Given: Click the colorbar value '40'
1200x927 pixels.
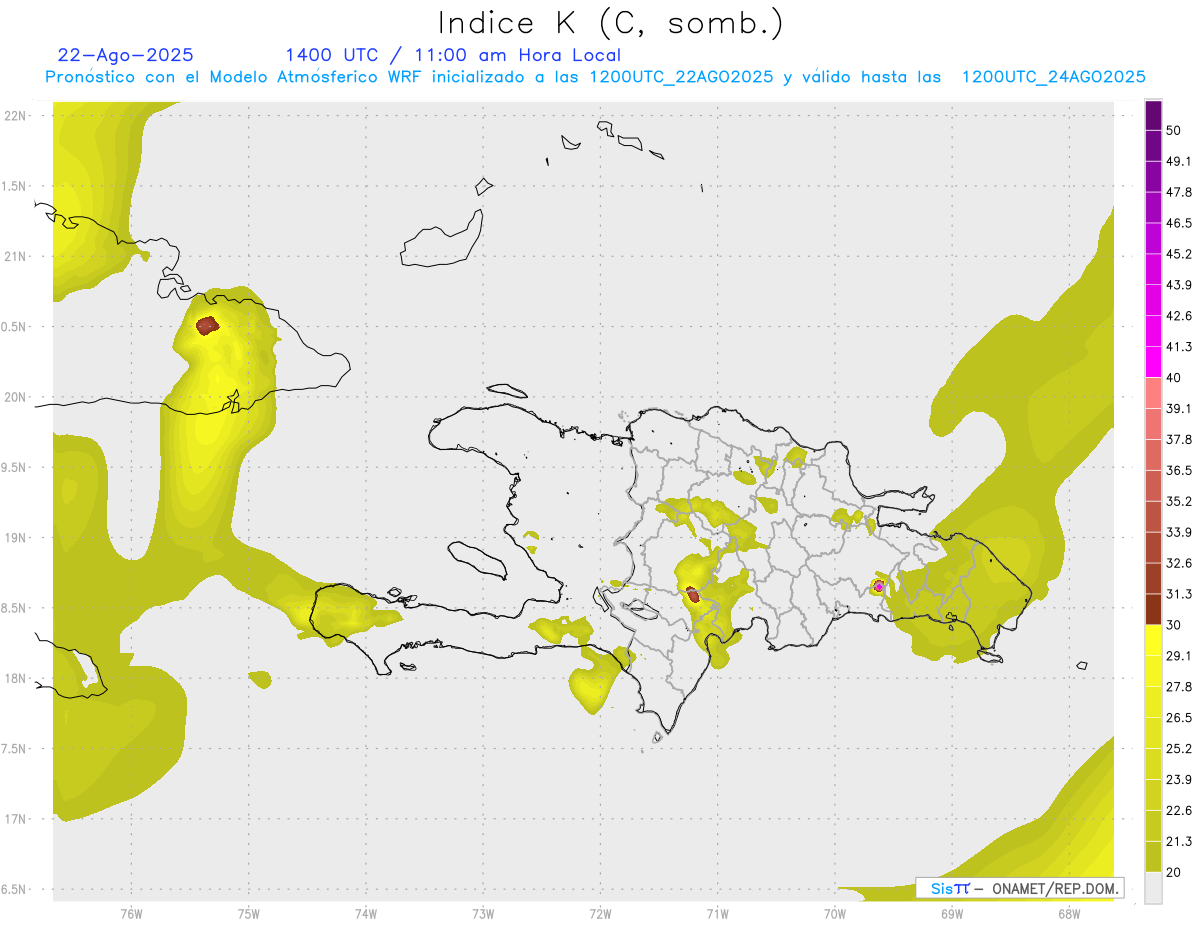Looking at the screenshot, I should 1175,378.
